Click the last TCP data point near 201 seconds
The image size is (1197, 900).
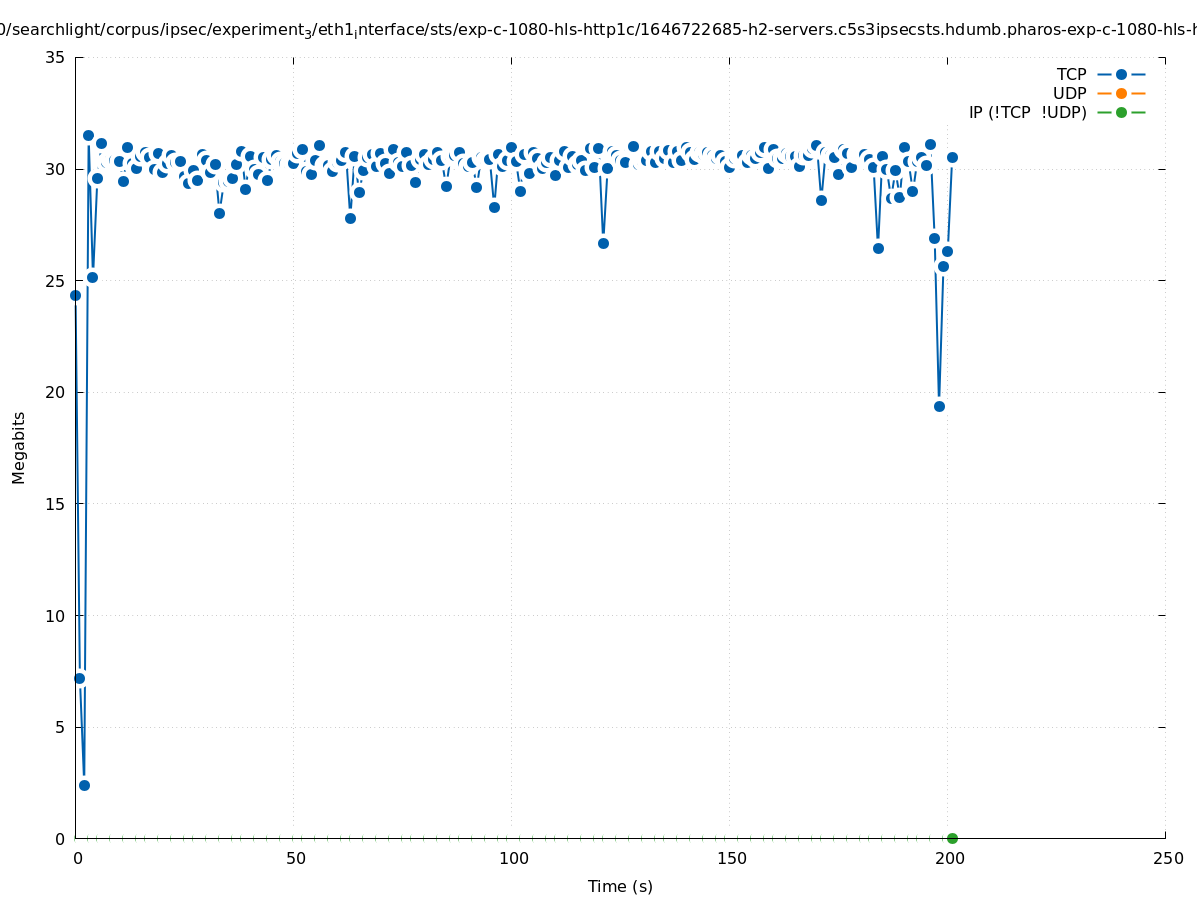click(x=952, y=157)
